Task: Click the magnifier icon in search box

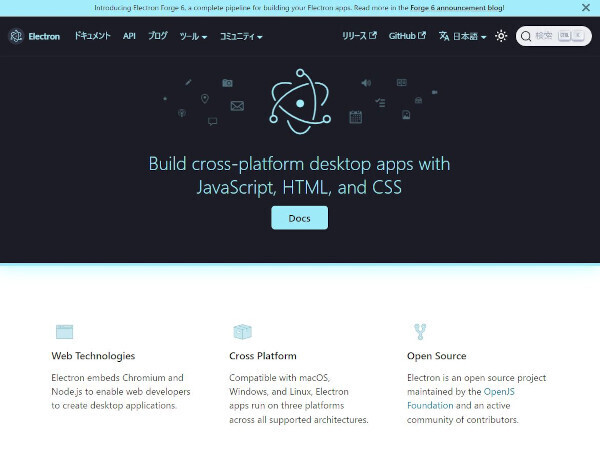Action: tap(526, 36)
